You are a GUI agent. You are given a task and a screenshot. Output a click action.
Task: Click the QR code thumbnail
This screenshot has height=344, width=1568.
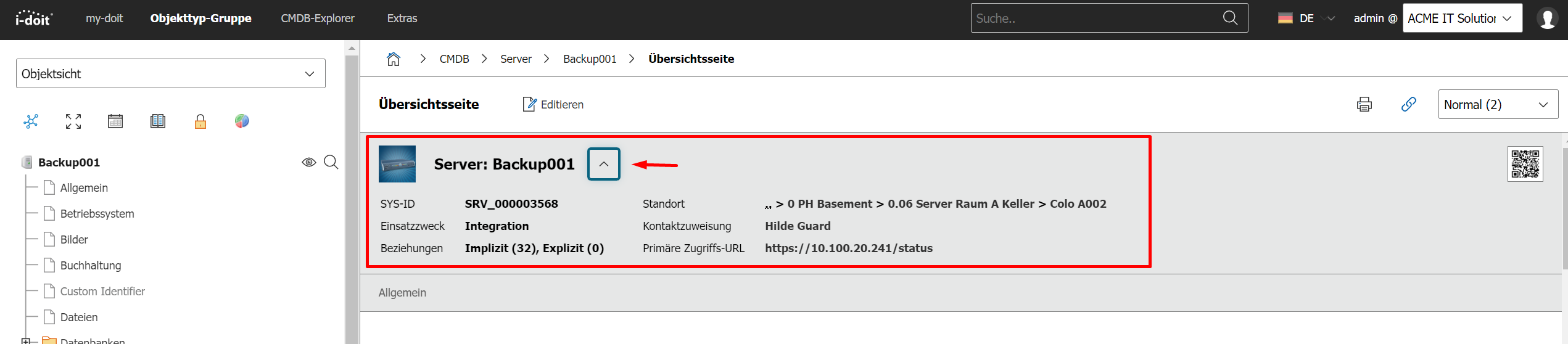coord(1525,164)
